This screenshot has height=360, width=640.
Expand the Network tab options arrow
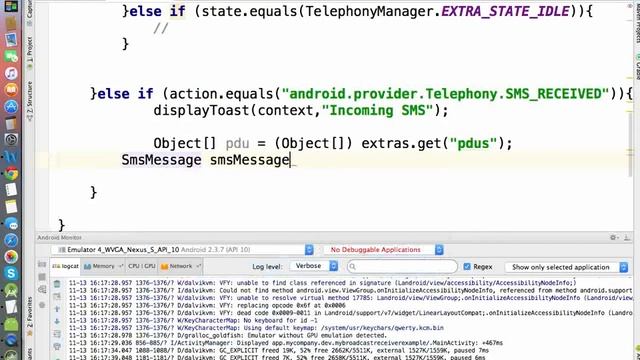click(x=198, y=266)
